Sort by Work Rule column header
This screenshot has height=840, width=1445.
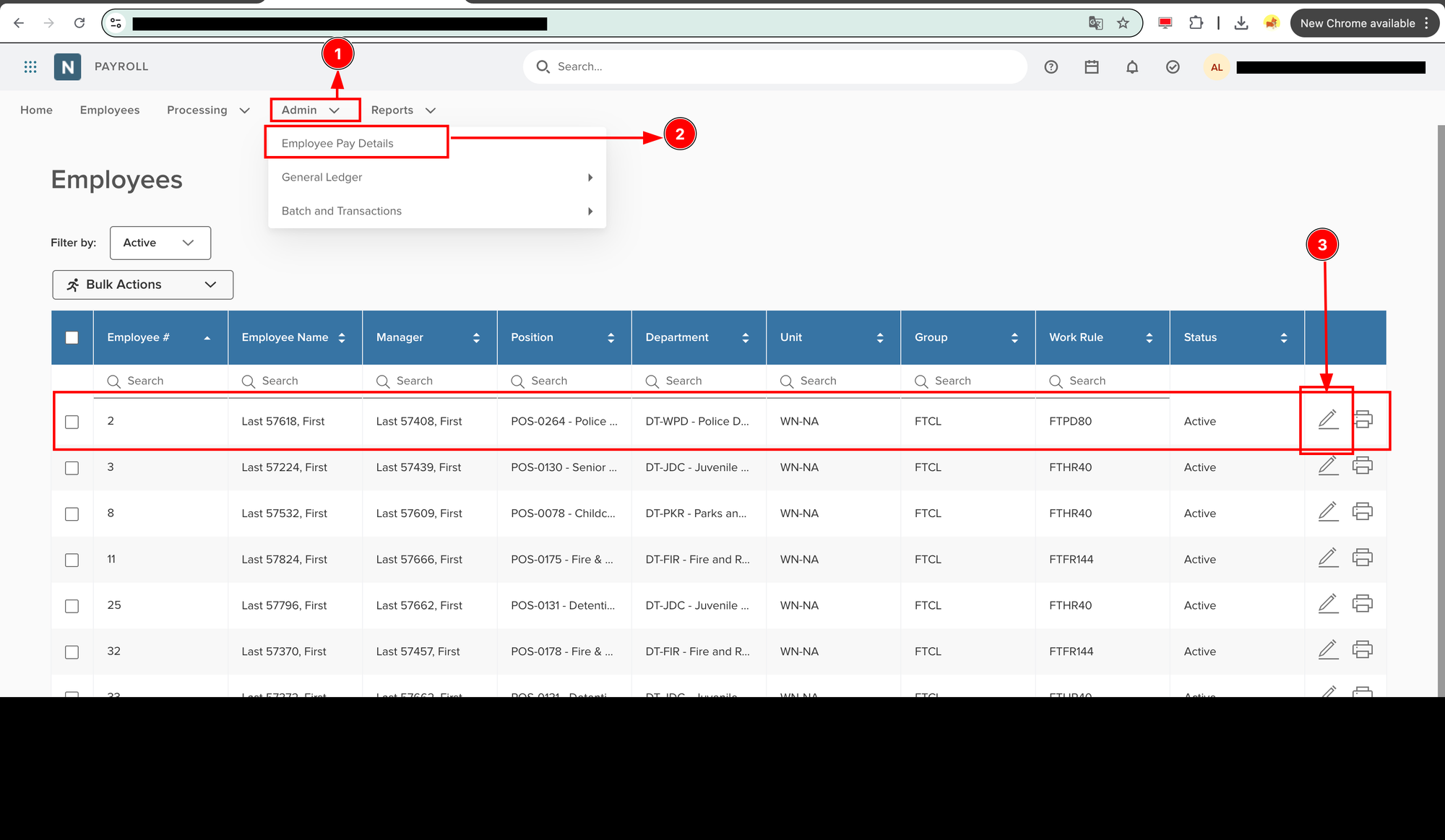pyautogui.click(x=1102, y=337)
